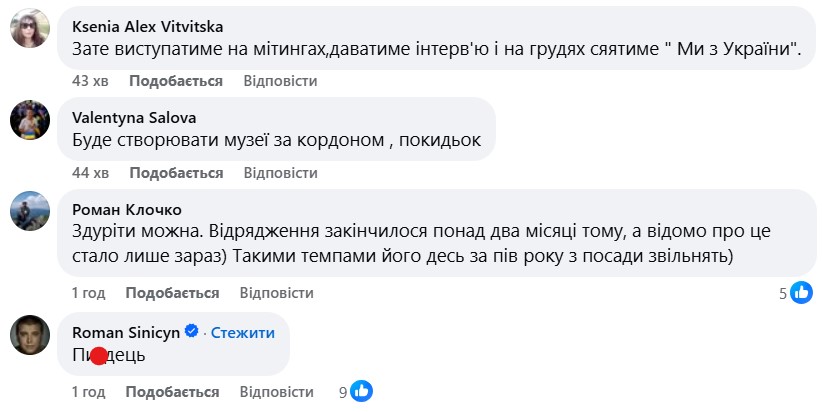Click the 43 хв timestamp
The height and width of the screenshot is (412, 823).
(x=91, y=80)
